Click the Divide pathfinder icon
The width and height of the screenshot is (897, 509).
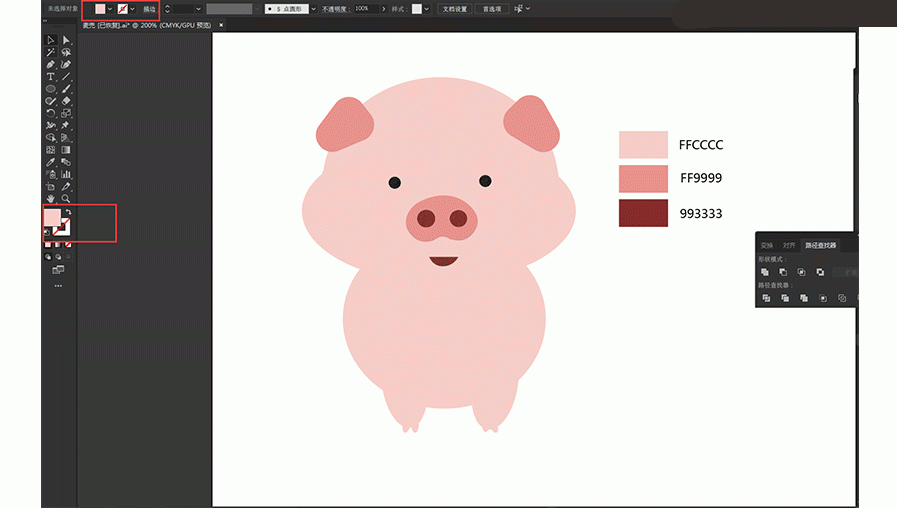[x=765, y=298]
